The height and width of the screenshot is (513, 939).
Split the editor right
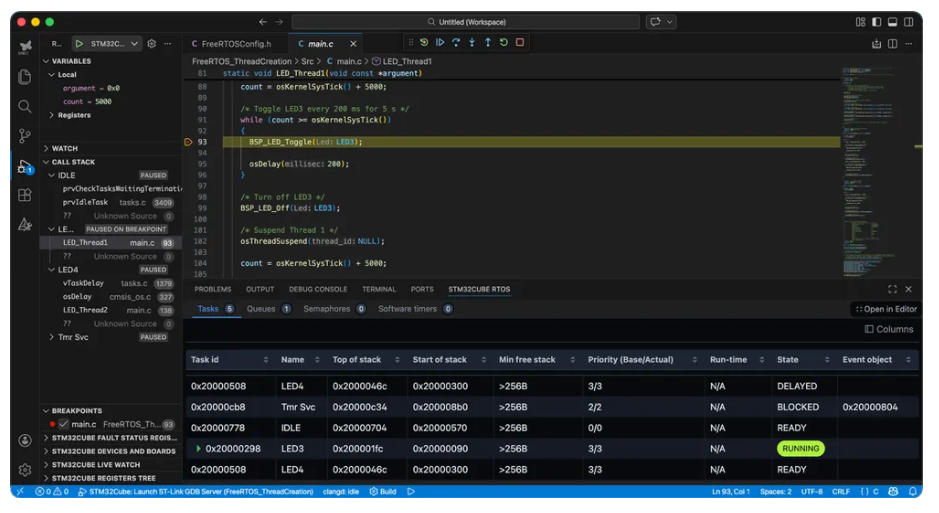[x=892, y=44]
